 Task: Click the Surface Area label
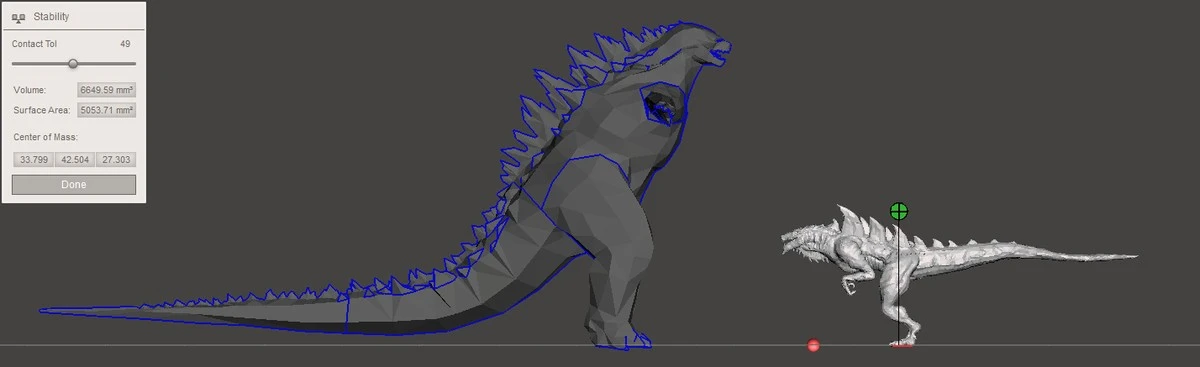click(x=42, y=110)
